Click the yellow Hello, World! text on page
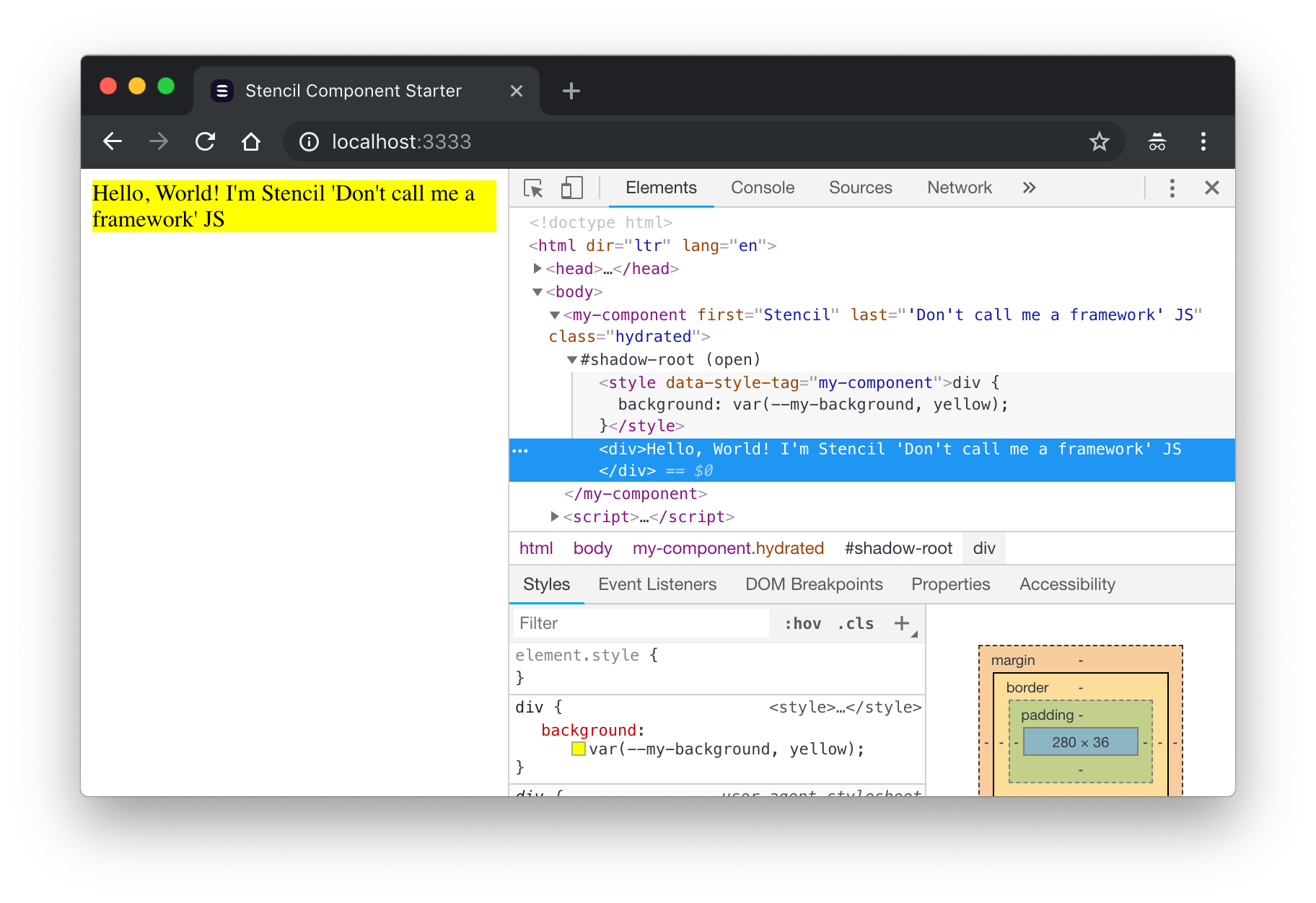Screen dimensions: 1316x903 [x=294, y=206]
